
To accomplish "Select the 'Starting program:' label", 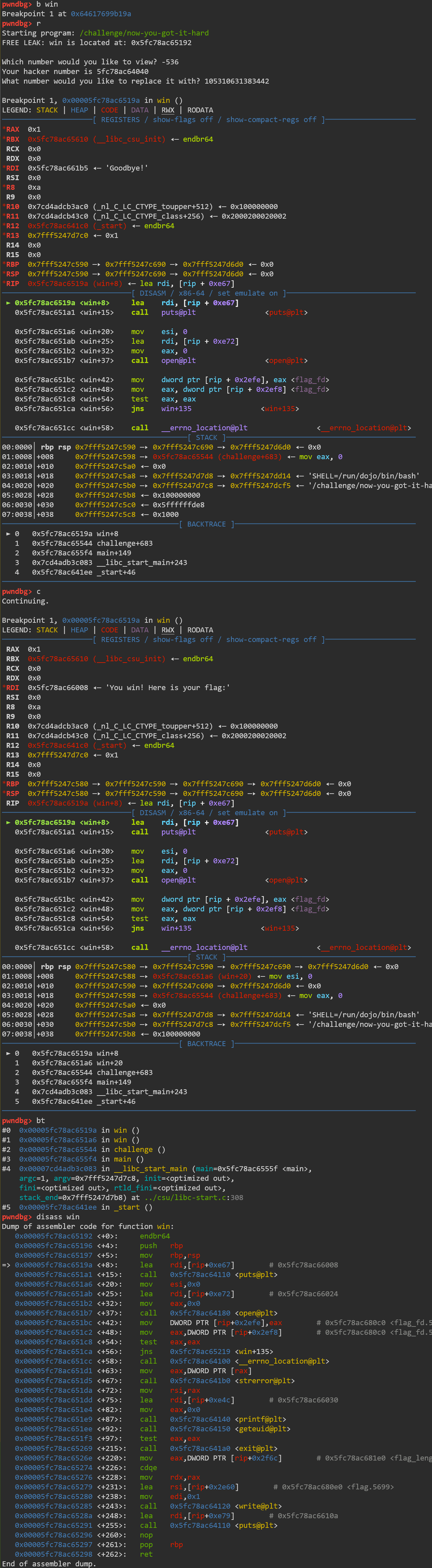I will pos(38,33).
